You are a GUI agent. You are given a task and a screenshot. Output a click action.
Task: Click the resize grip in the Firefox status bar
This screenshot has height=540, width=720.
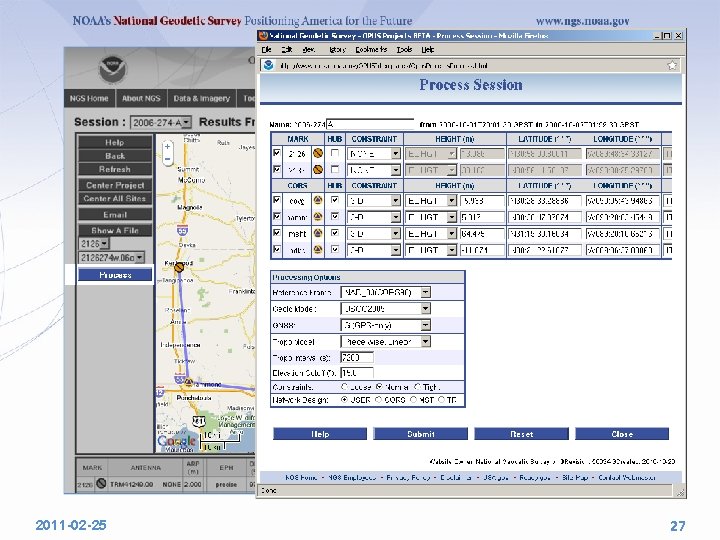click(x=681, y=492)
